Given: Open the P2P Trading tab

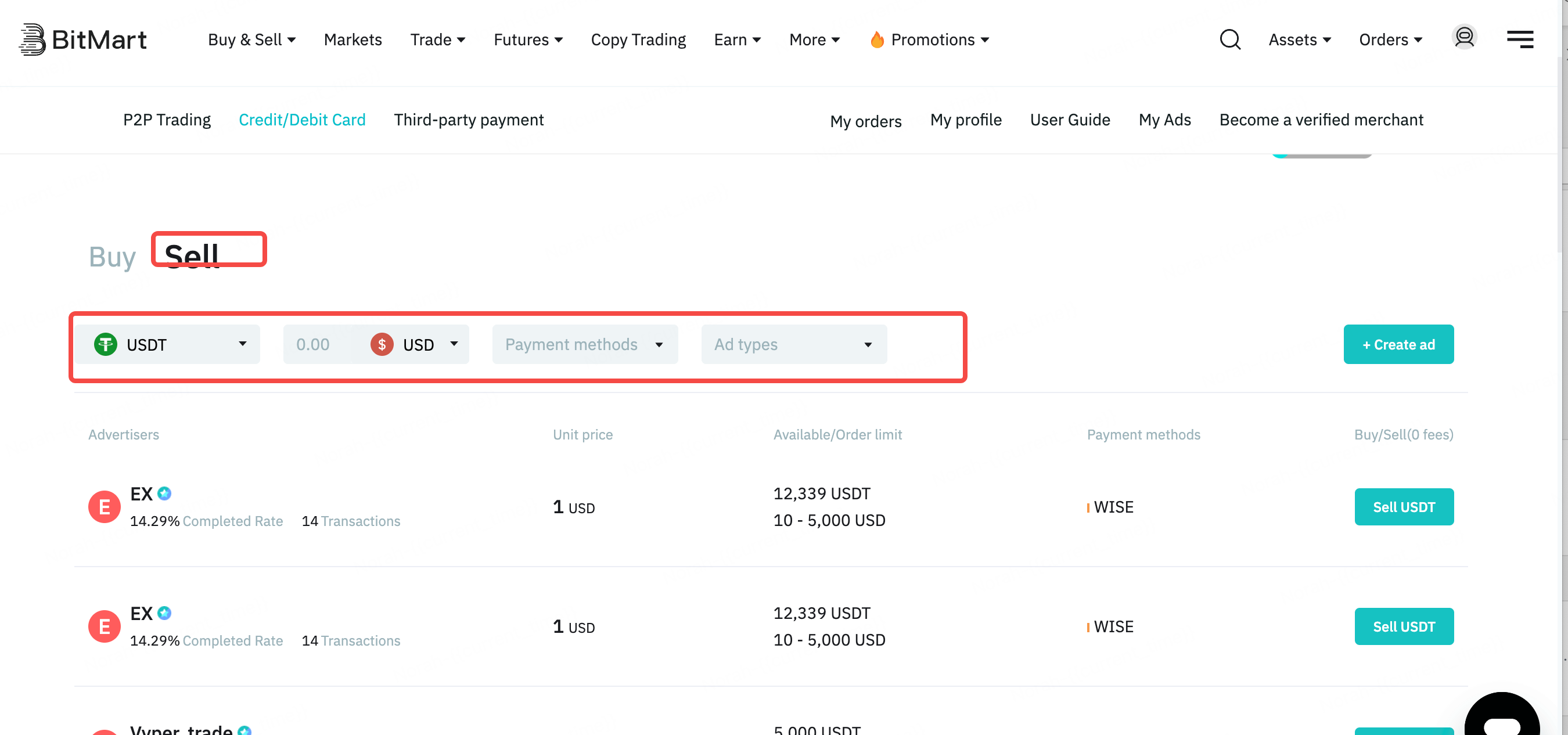Looking at the screenshot, I should (167, 120).
